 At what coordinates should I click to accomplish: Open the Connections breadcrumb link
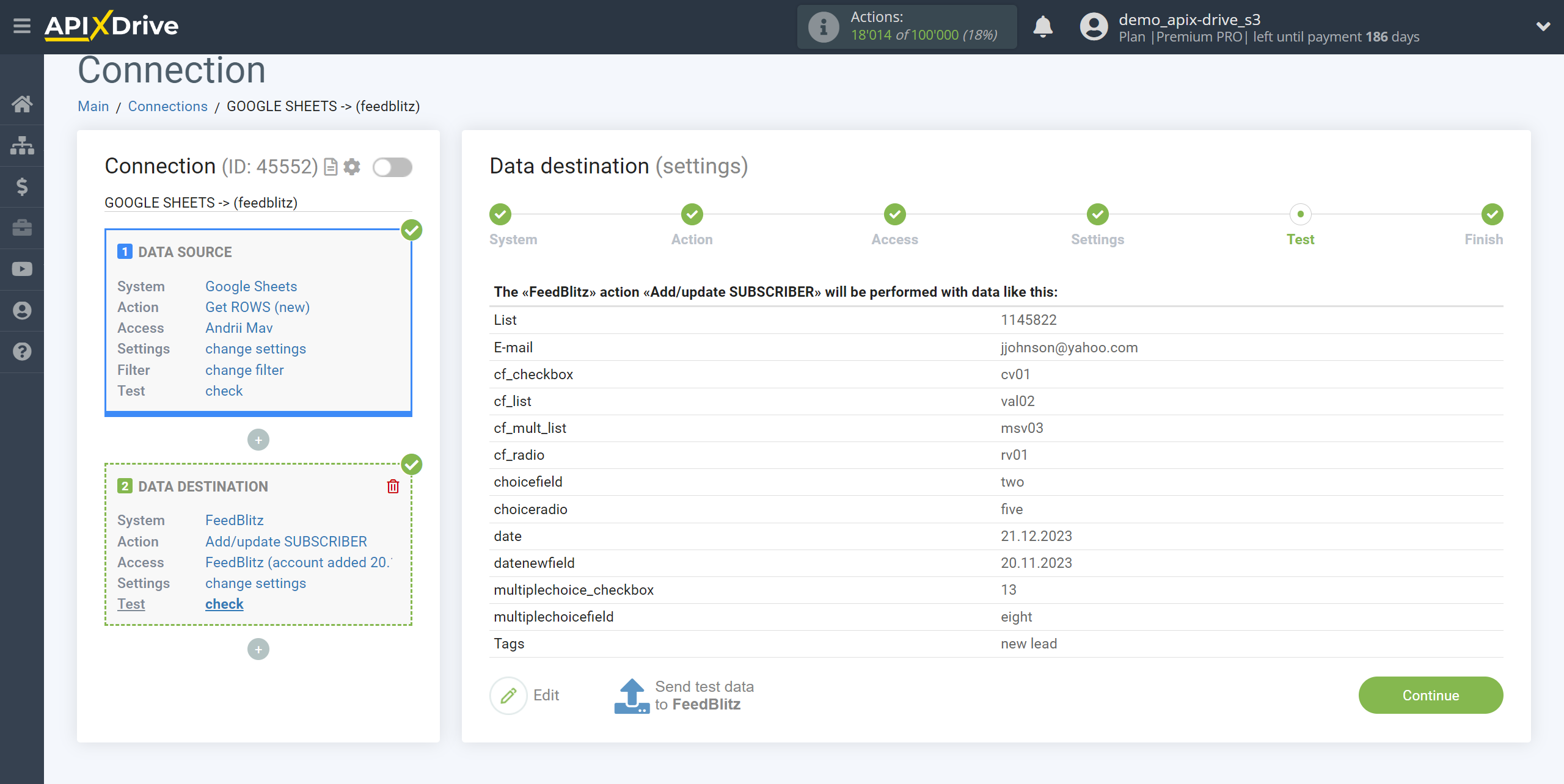pos(168,106)
